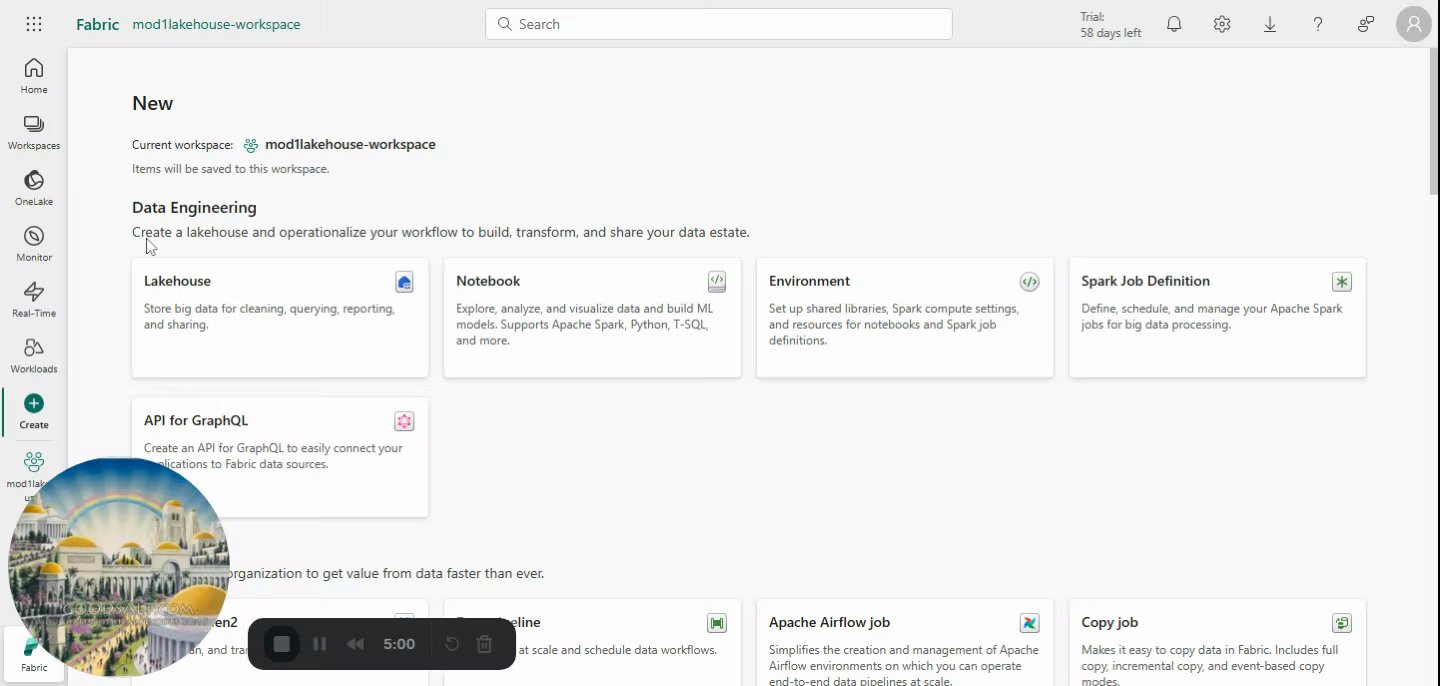The width and height of the screenshot is (1440, 686).
Task: Go to Home in sidebar
Action: tap(34, 75)
